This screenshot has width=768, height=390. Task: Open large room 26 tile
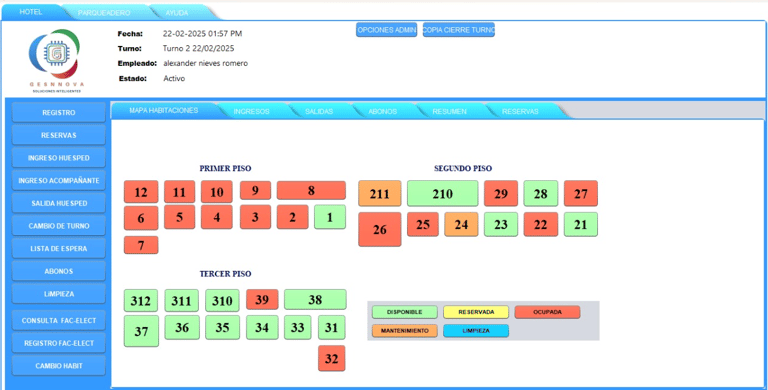coord(380,229)
